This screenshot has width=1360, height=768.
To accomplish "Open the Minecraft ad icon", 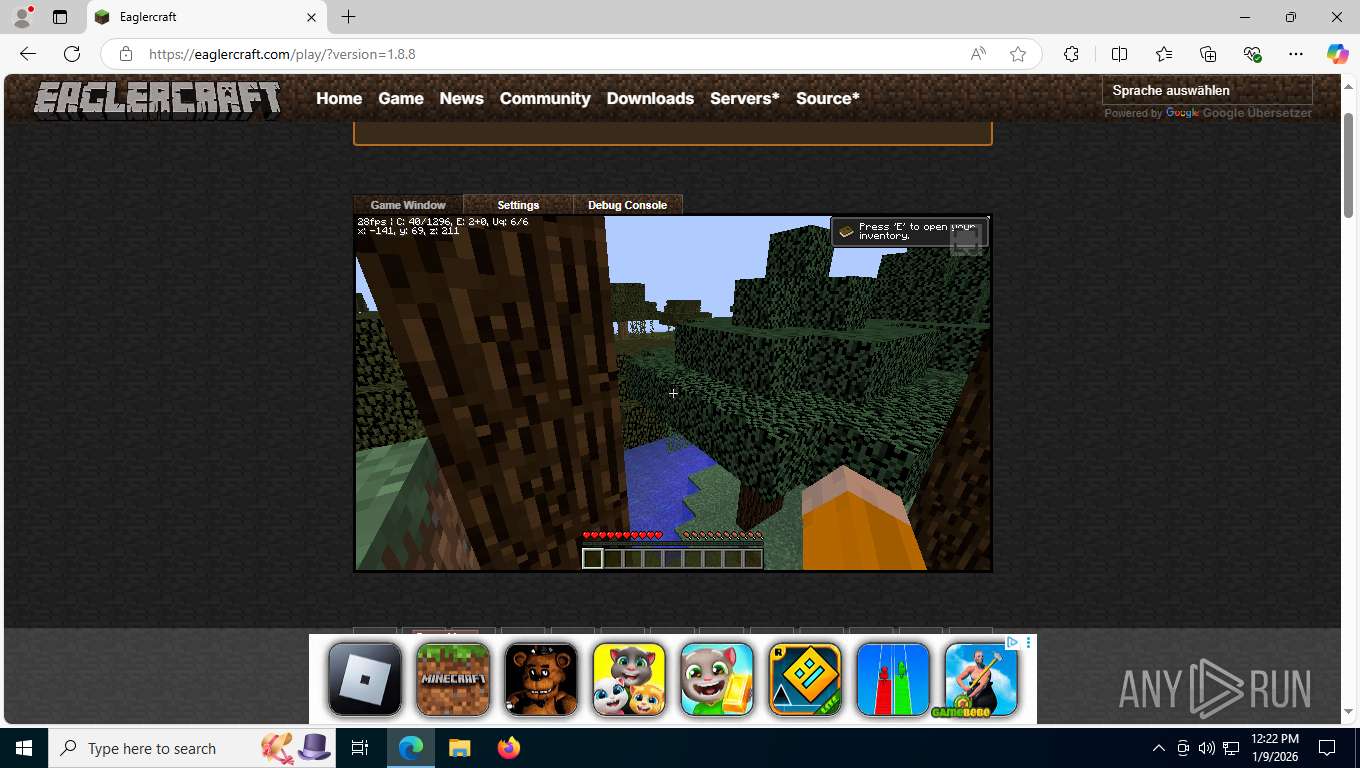I will [x=453, y=679].
